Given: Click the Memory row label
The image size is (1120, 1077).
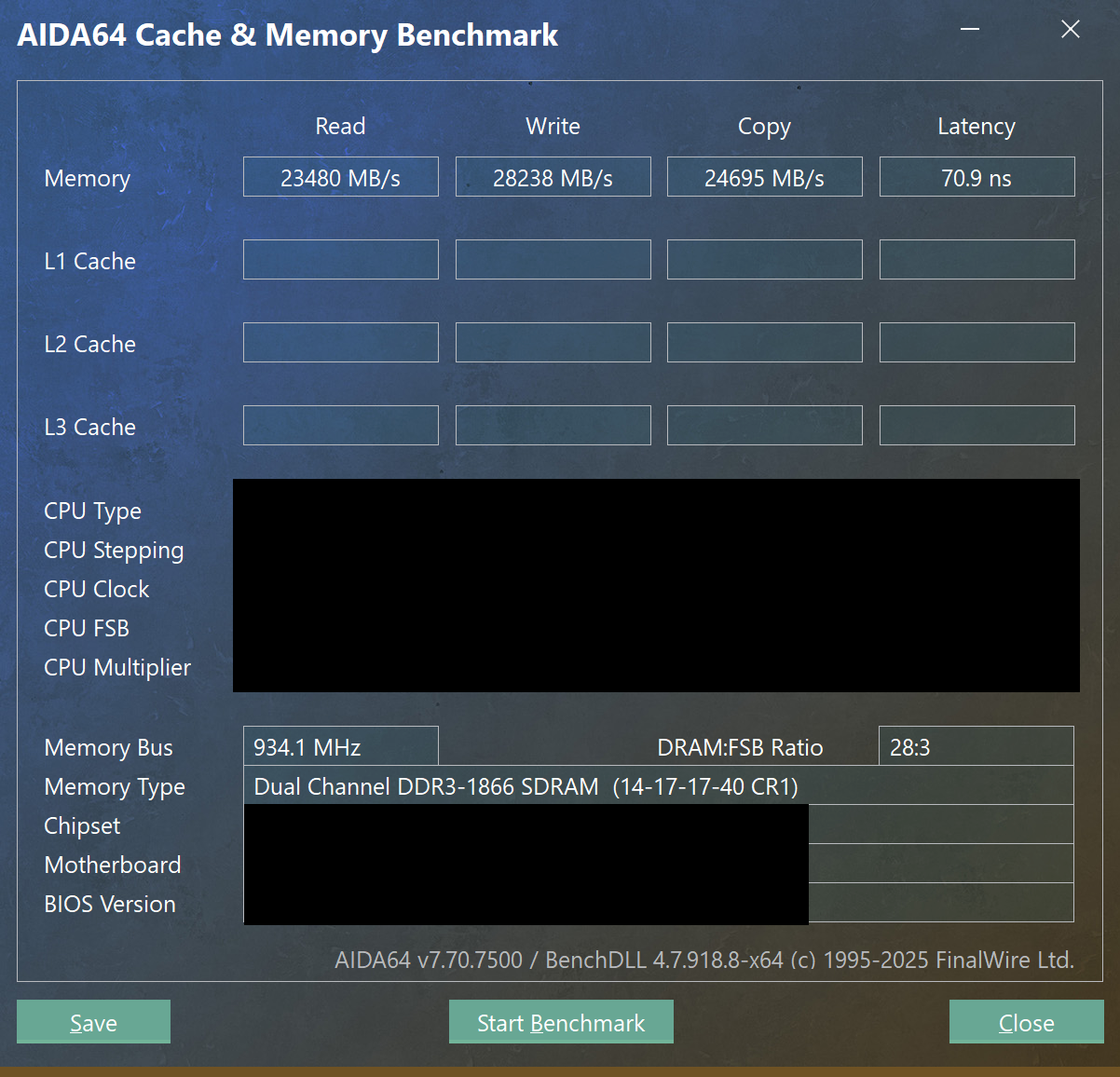Looking at the screenshot, I should (x=88, y=179).
